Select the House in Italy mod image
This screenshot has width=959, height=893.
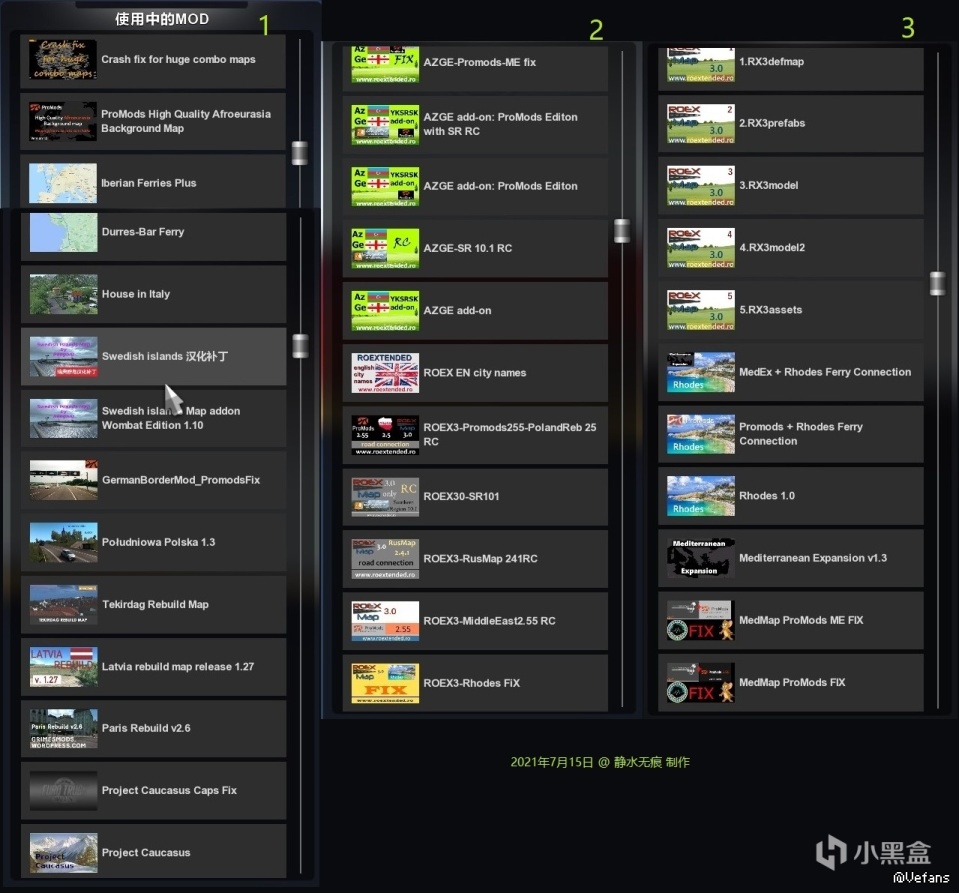(x=64, y=294)
